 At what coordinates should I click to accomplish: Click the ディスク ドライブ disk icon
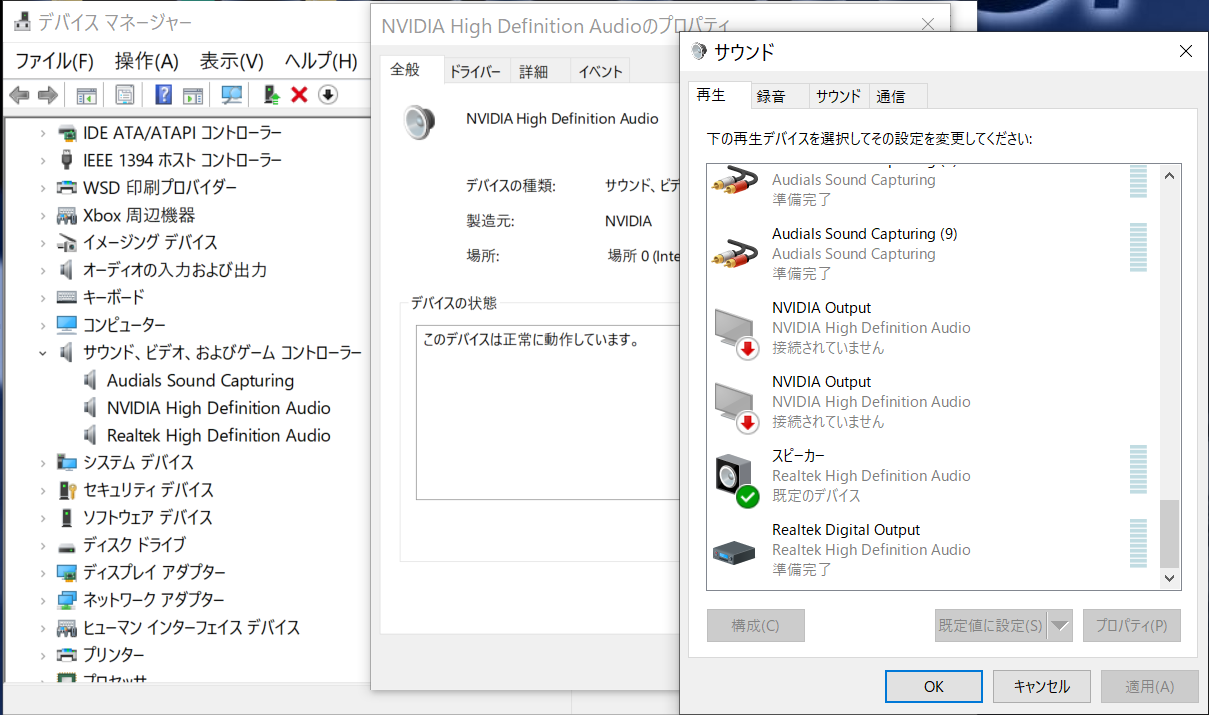(67, 545)
